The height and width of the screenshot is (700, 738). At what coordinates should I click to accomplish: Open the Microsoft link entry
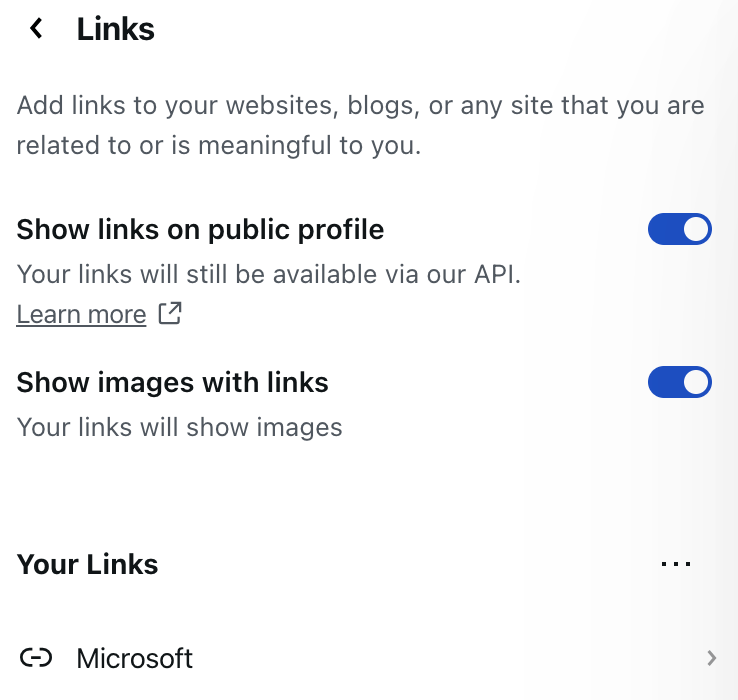tap(135, 658)
